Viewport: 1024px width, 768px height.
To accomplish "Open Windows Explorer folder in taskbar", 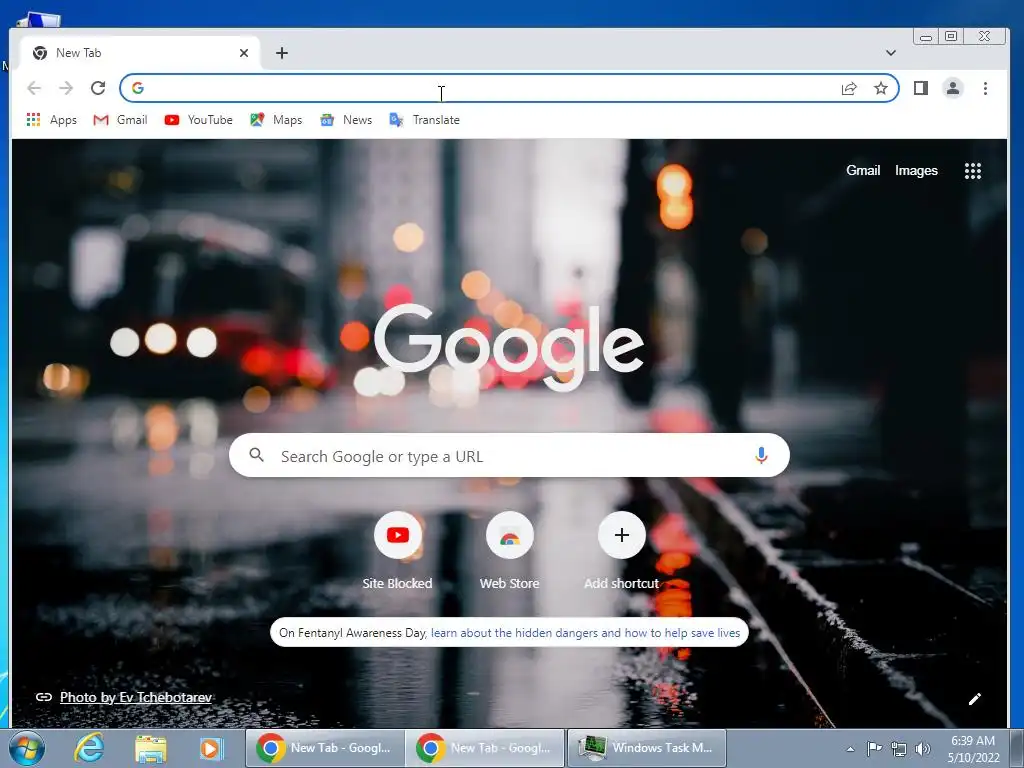I will (151, 748).
